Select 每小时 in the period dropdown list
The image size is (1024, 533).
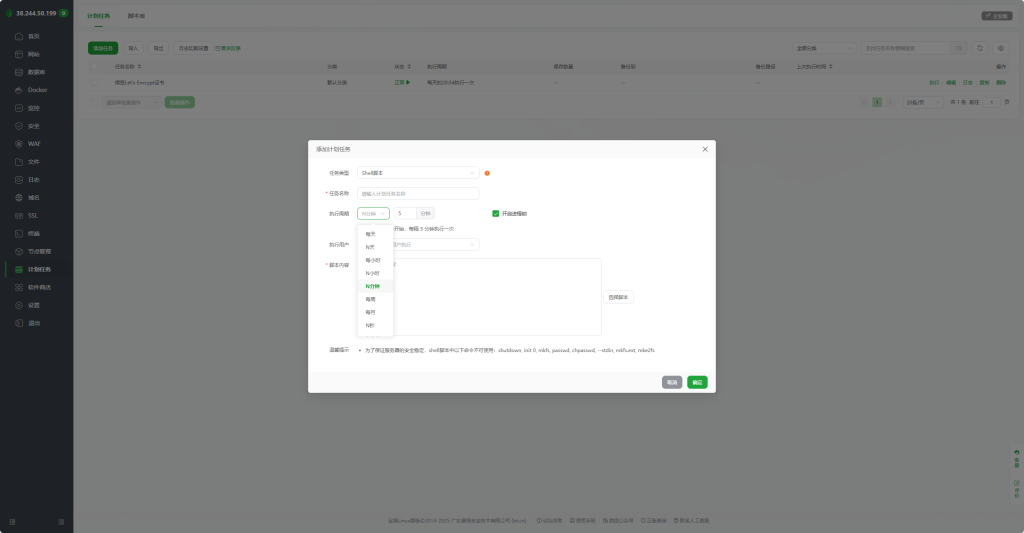click(375, 260)
